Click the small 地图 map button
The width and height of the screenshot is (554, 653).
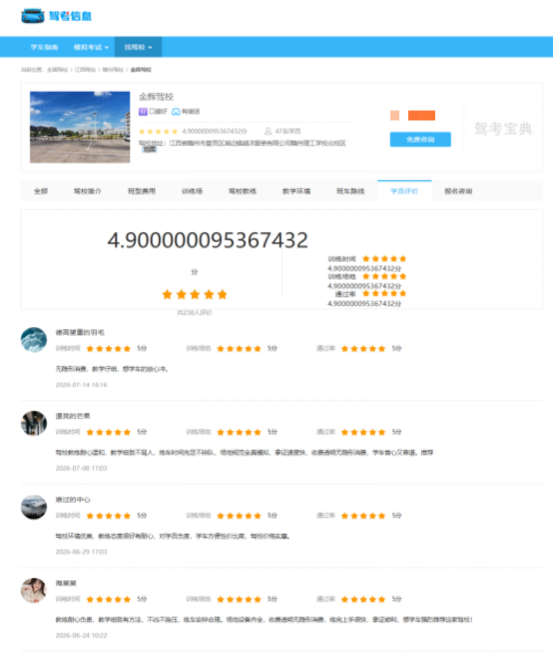(150, 150)
